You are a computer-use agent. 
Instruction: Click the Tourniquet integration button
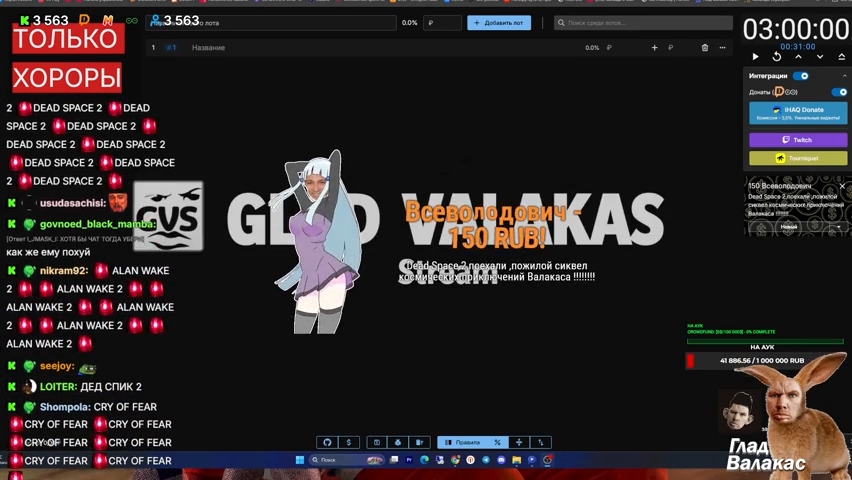point(798,158)
